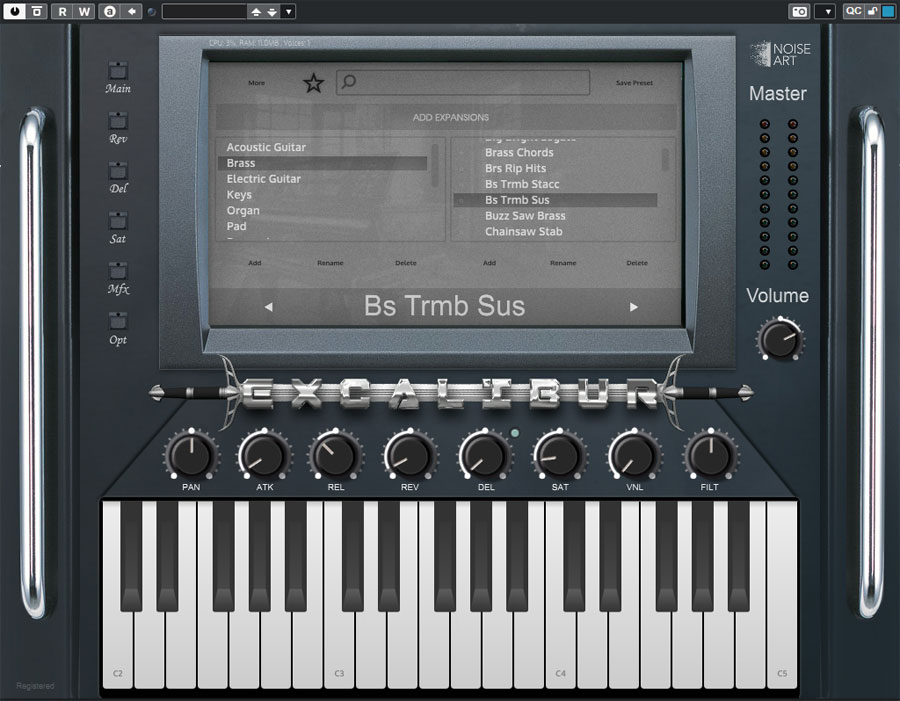Click the favorites star icon
Viewport: 900px width, 701px height.
(x=313, y=83)
